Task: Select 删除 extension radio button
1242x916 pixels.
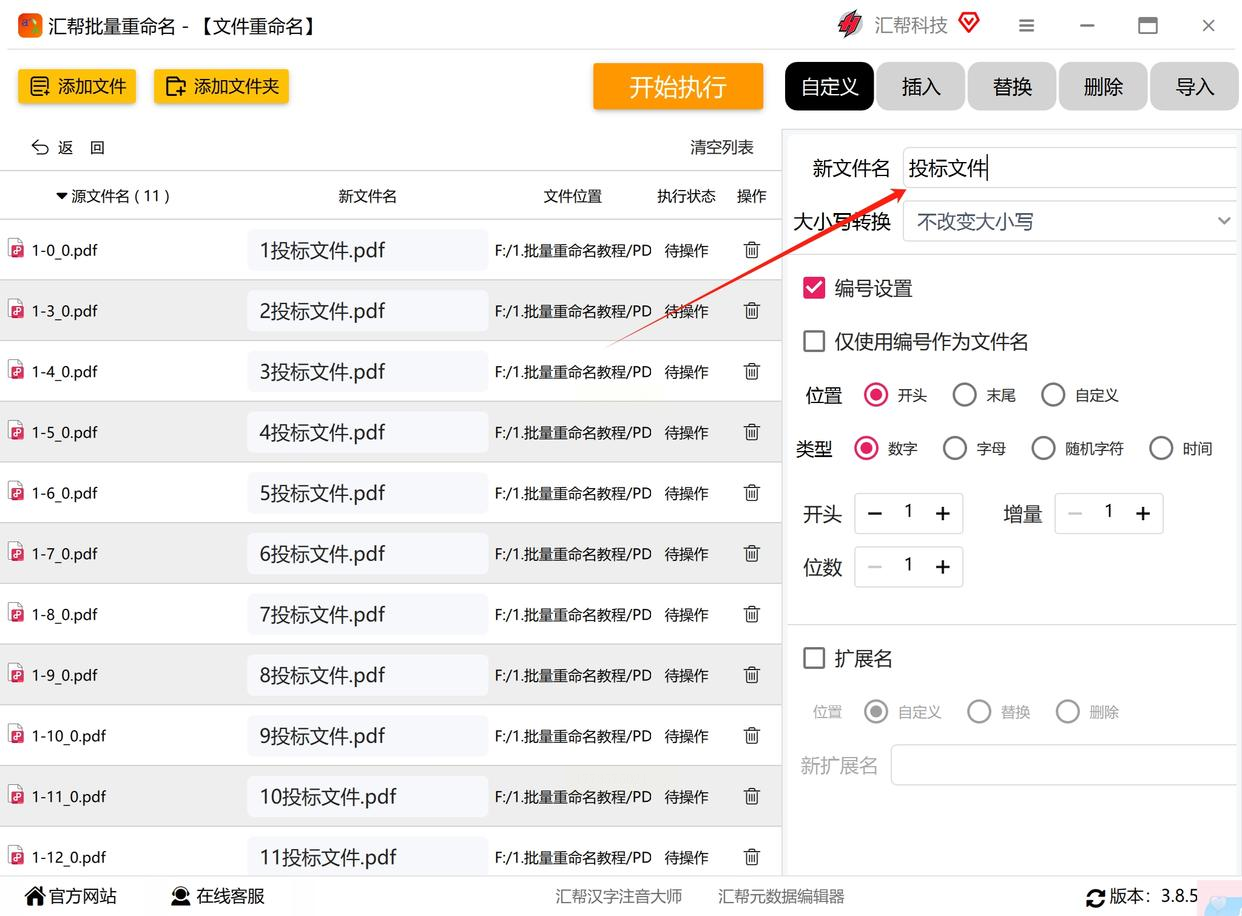Action: pyautogui.click(x=1068, y=712)
